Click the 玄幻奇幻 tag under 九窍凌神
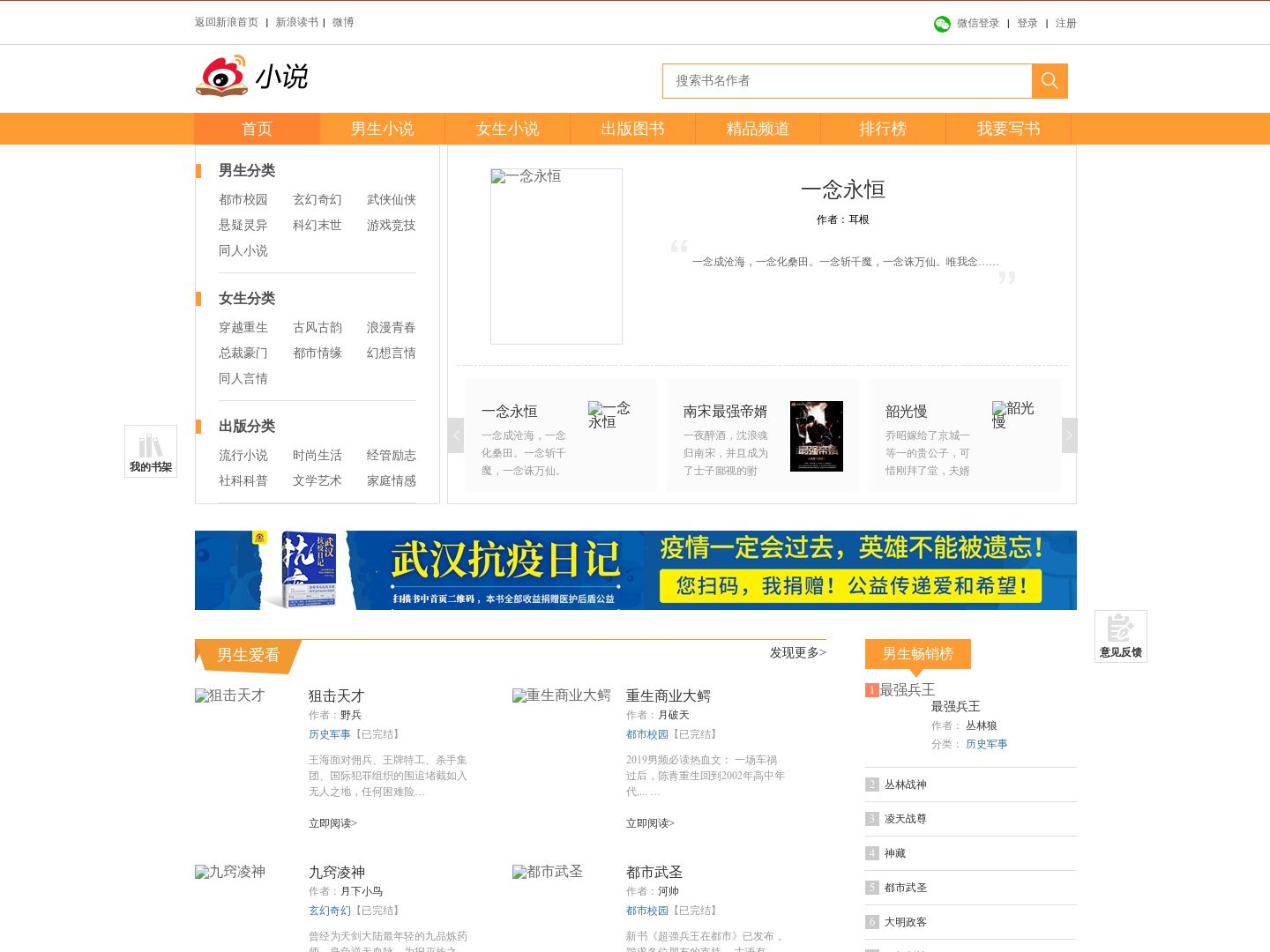 tap(330, 911)
